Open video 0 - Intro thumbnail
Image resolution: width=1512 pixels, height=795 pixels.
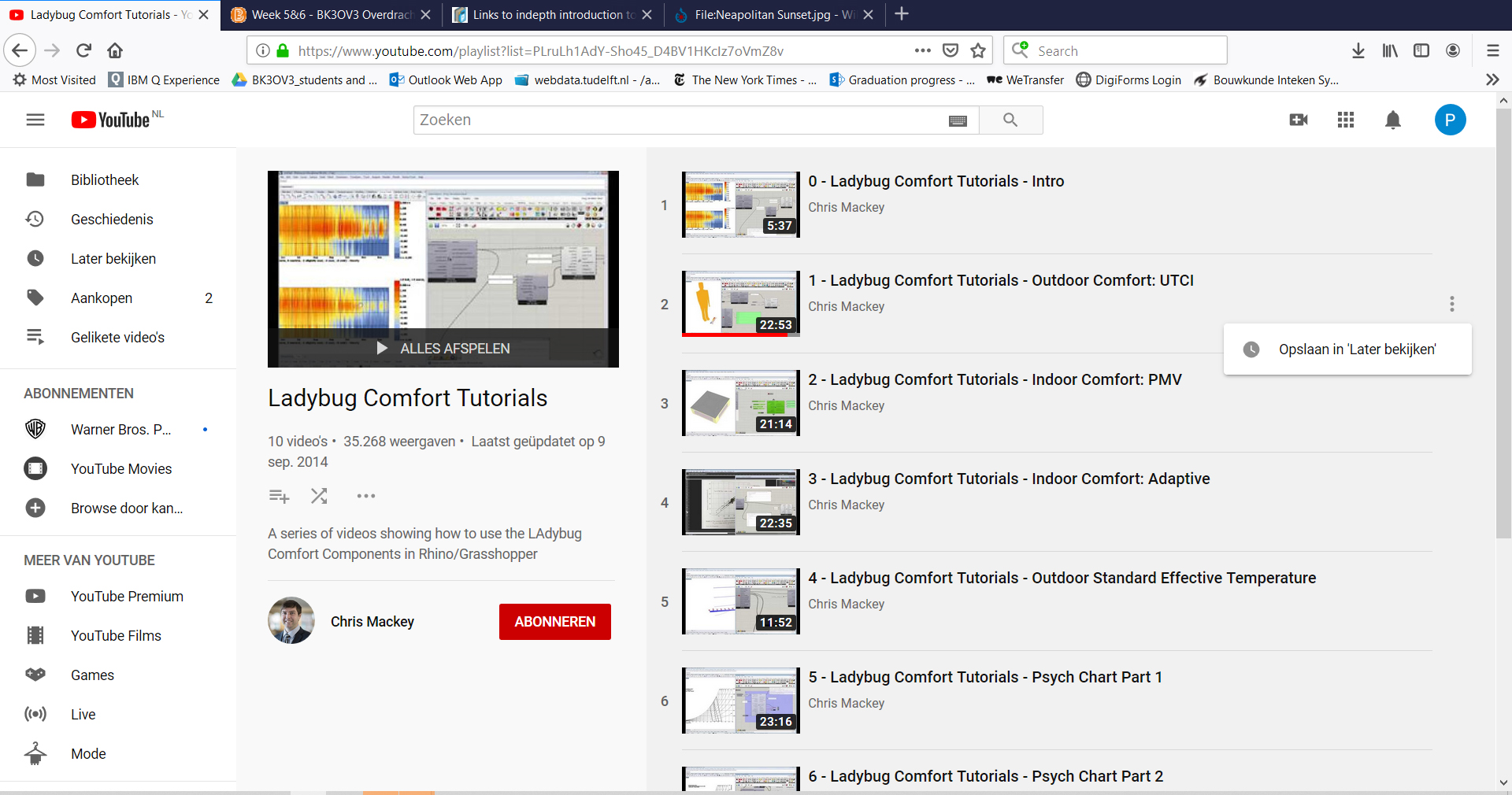click(741, 205)
